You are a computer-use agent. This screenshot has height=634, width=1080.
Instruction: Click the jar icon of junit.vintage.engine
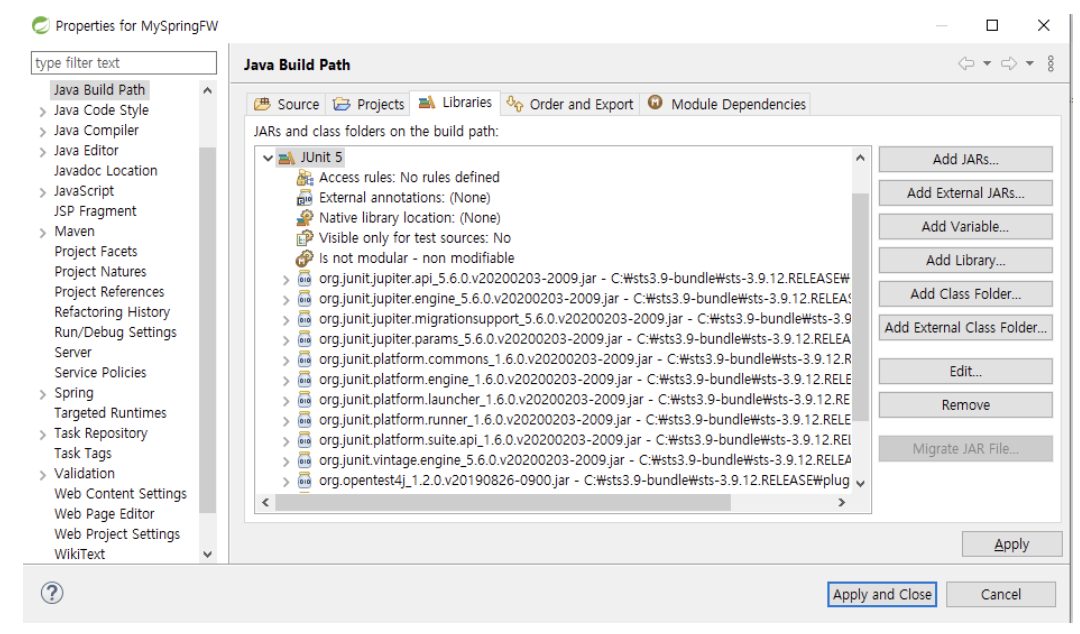click(x=304, y=460)
